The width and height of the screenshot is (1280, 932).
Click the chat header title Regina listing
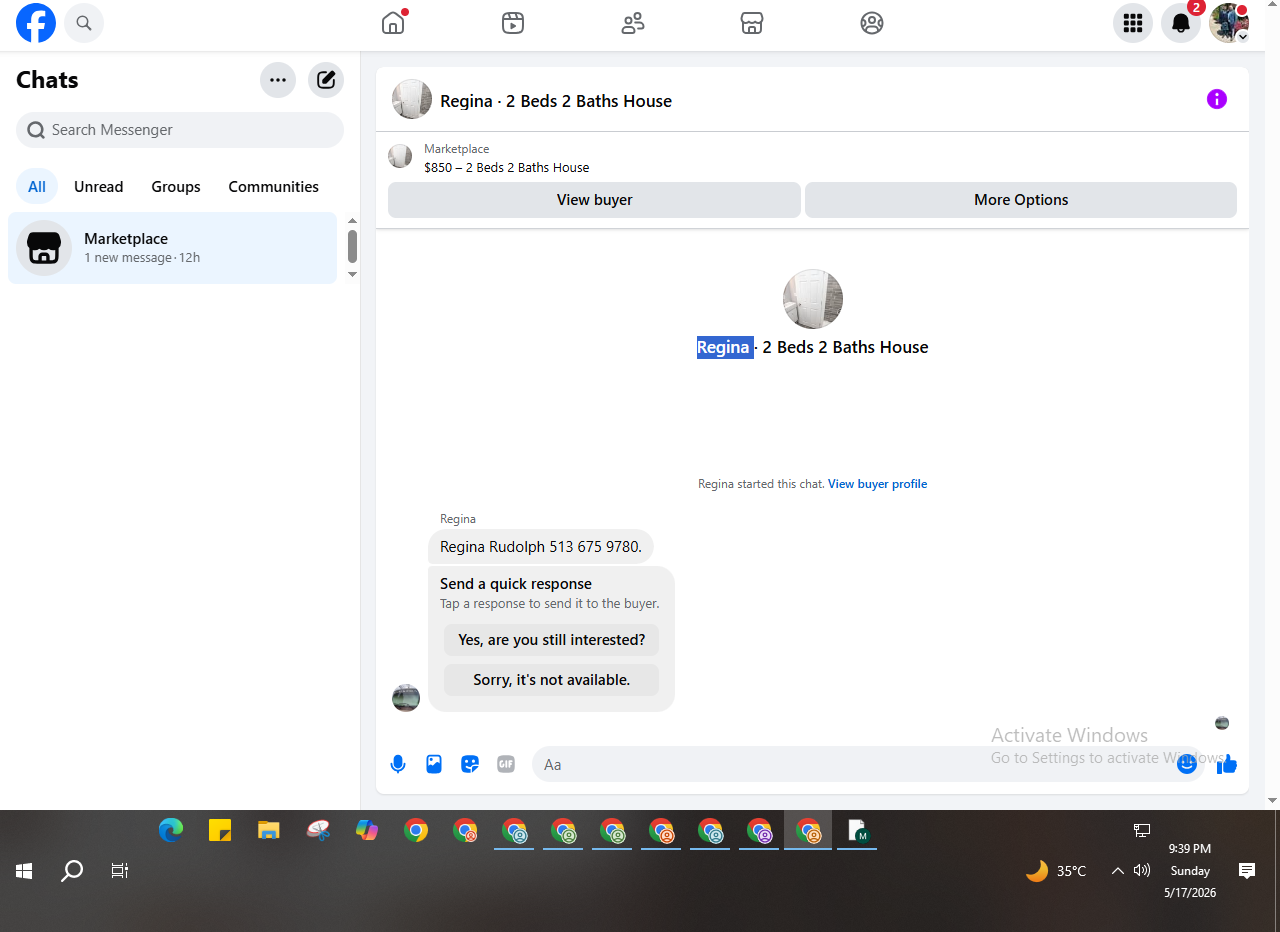[x=556, y=101]
